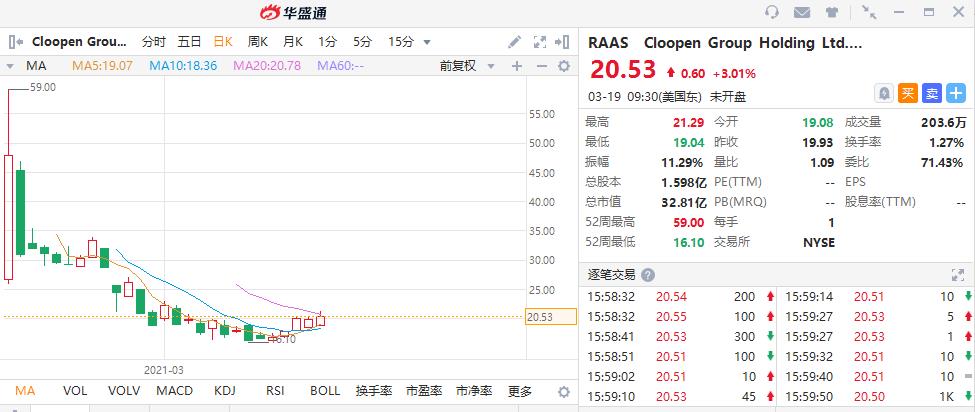Click the 20.53 price tag on chart axis
Viewport: 975px width, 412px height.
point(551,317)
